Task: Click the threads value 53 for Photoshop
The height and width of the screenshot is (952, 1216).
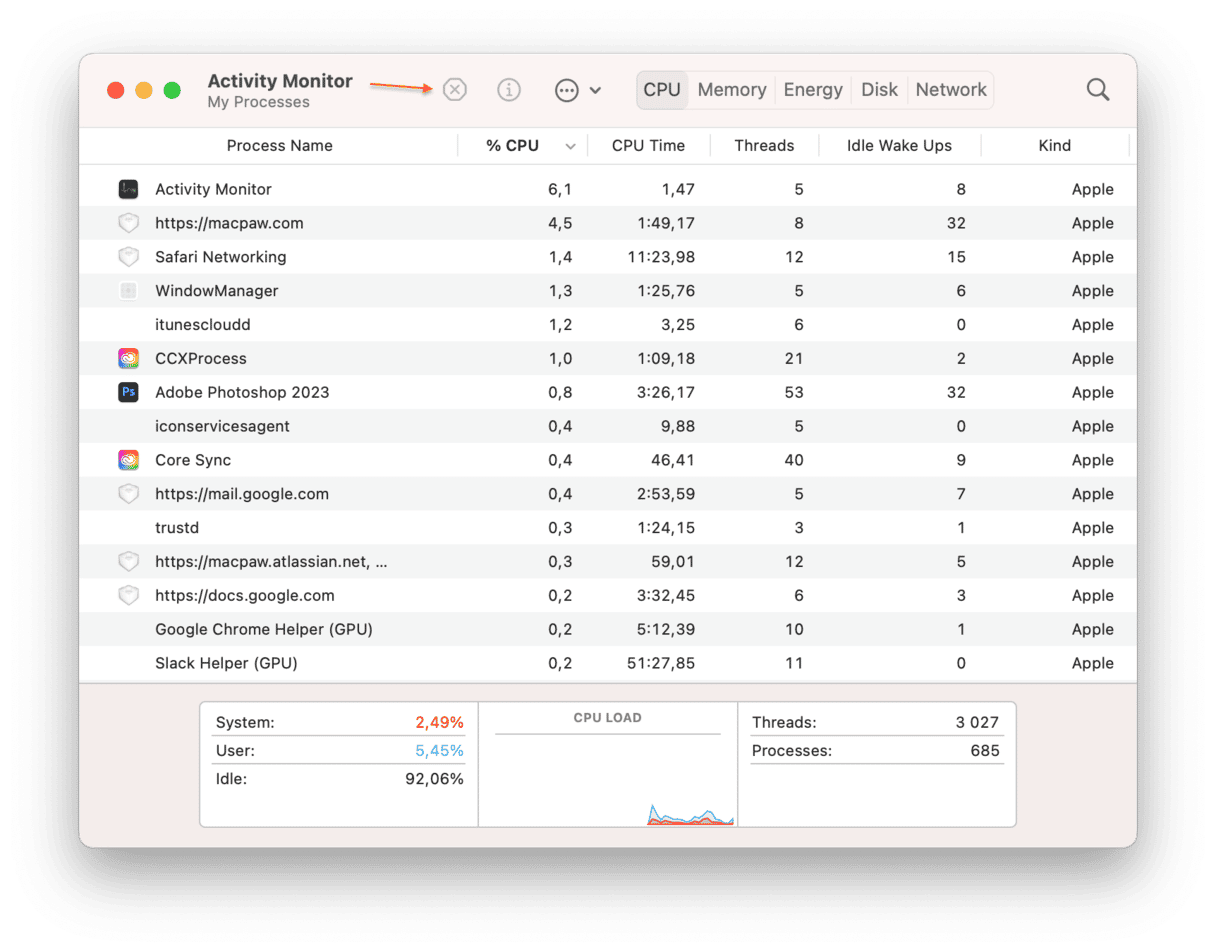Action: coord(794,392)
